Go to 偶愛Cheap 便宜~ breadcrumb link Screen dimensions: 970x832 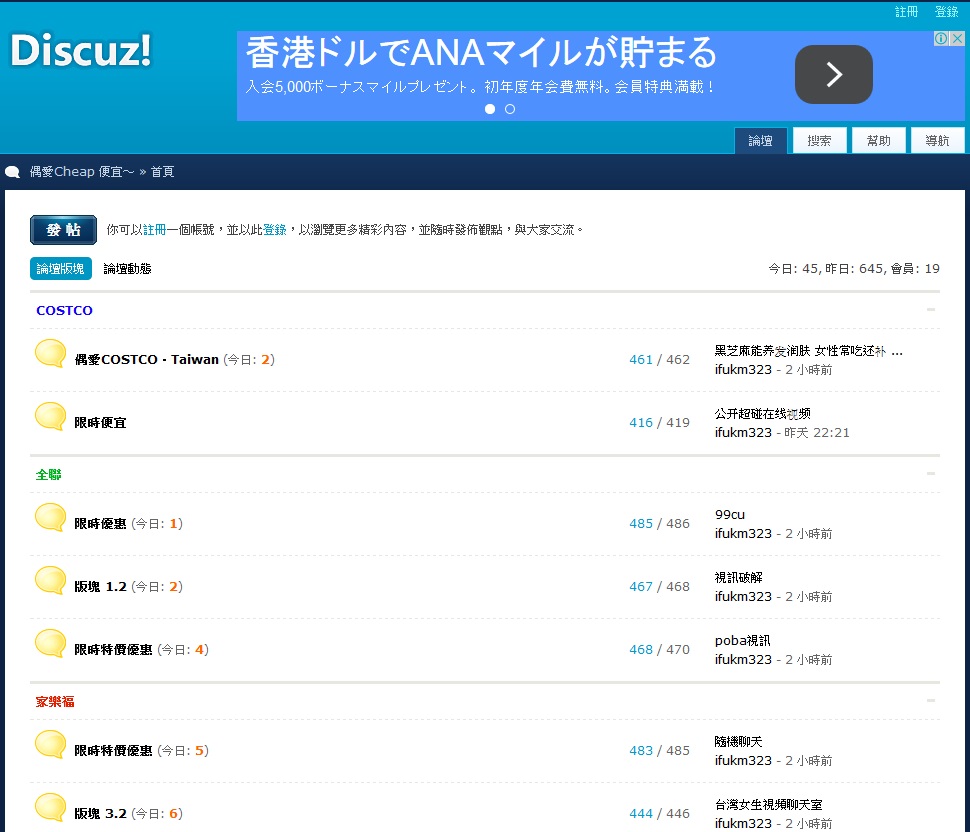pos(82,172)
